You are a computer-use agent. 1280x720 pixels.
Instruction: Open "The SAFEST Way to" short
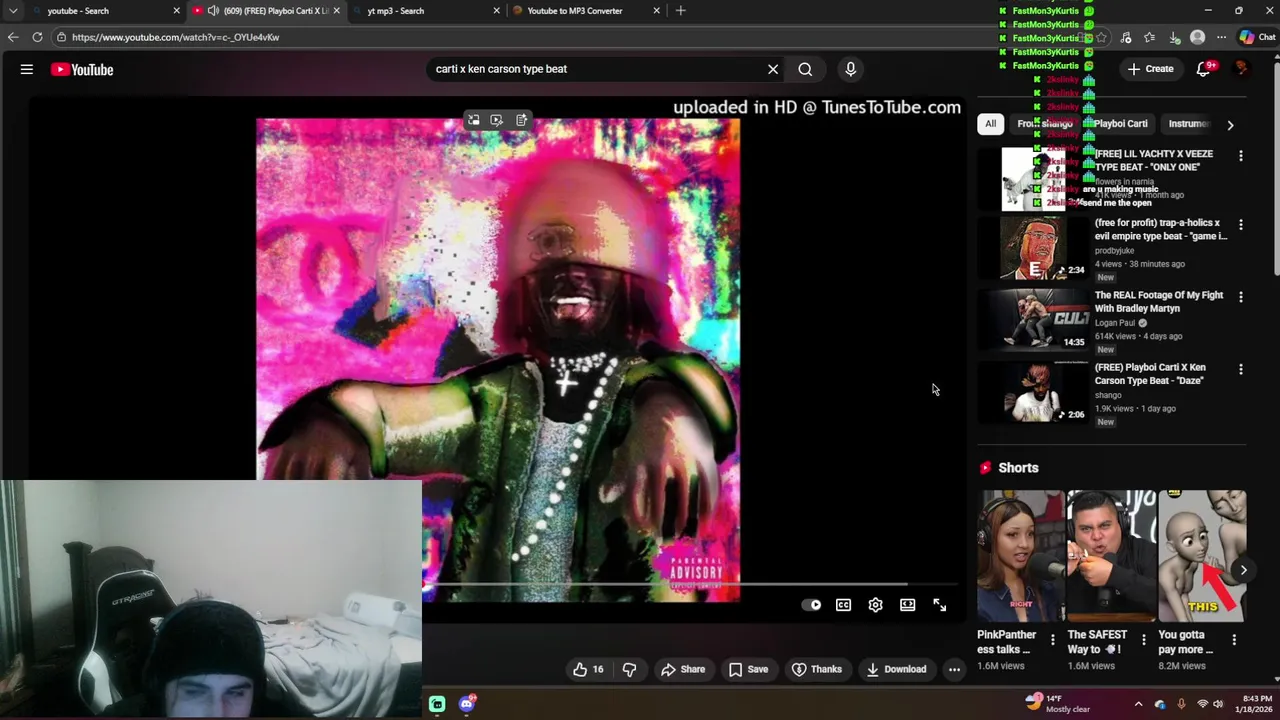point(1111,556)
